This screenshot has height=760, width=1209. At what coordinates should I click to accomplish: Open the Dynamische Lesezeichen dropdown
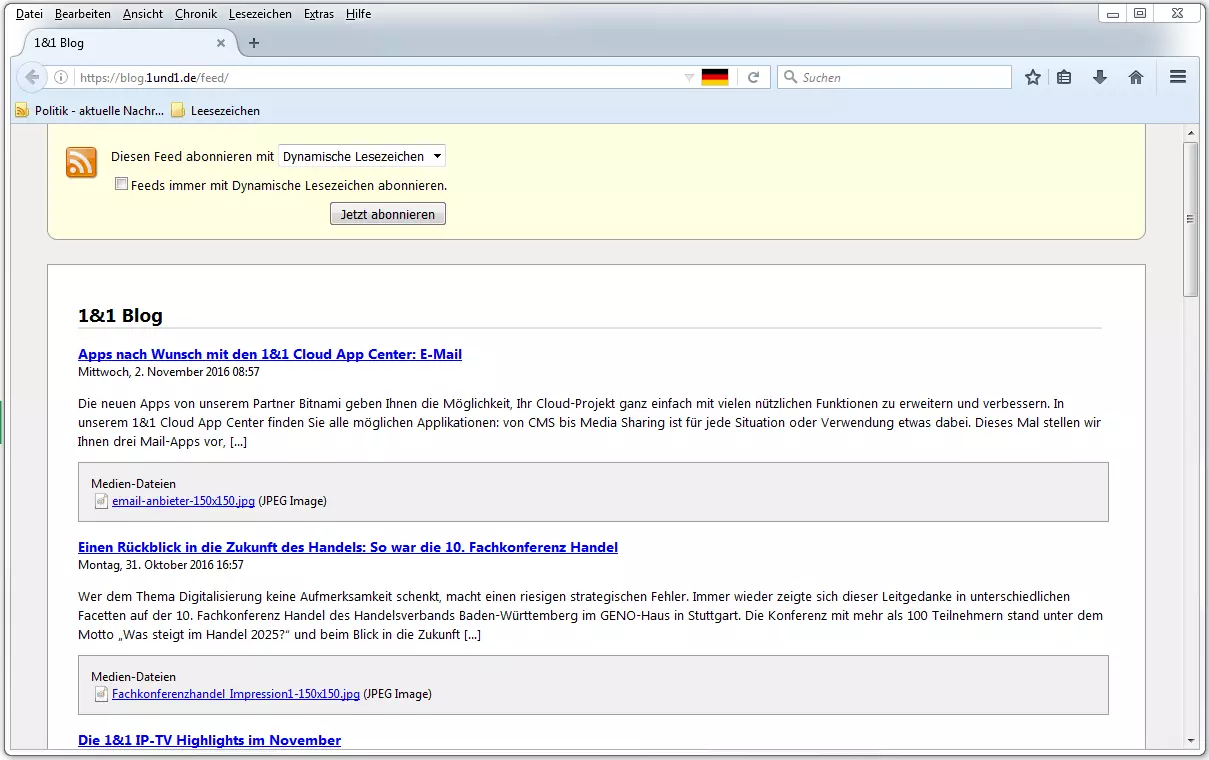(x=362, y=156)
